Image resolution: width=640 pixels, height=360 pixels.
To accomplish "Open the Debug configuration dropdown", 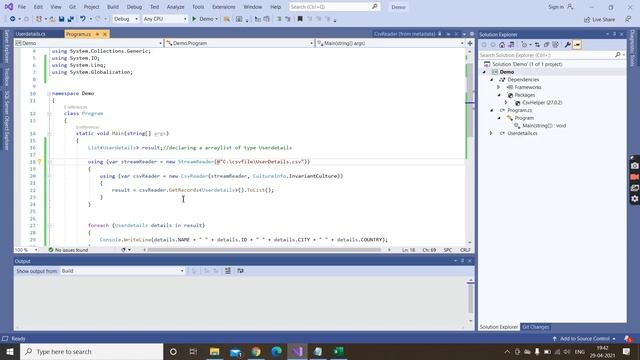I will (126, 19).
